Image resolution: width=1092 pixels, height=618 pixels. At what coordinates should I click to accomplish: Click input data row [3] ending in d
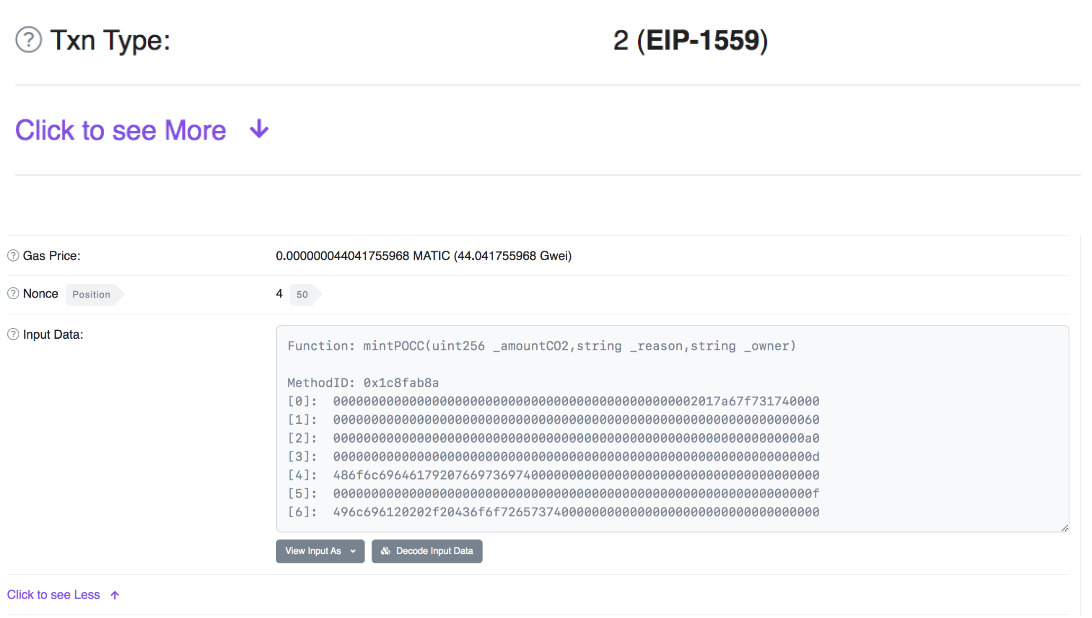click(x=554, y=457)
